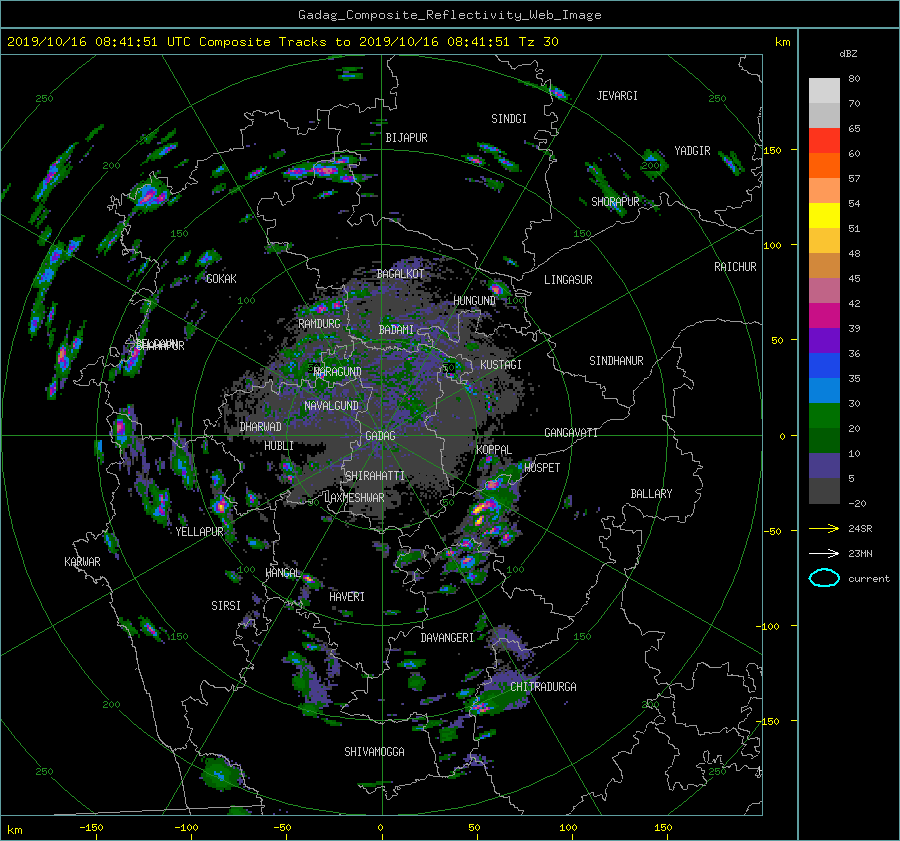Select the SINDGI town label
This screenshot has width=900, height=841.
point(509,119)
